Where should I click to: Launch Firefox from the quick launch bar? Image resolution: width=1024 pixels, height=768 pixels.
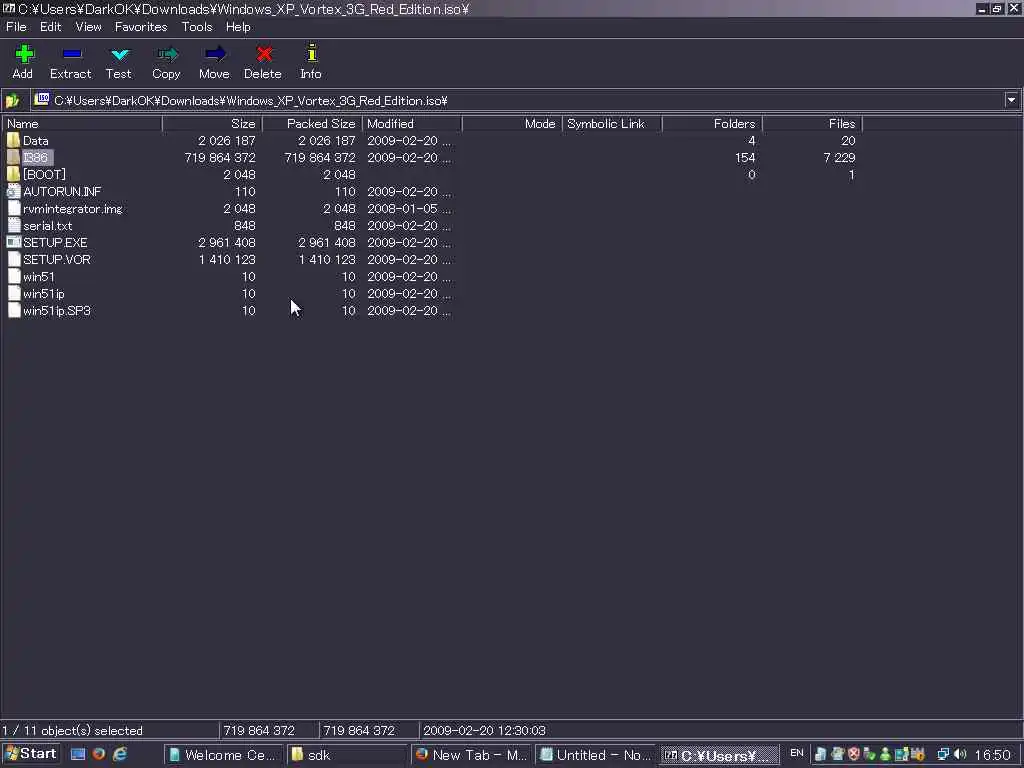click(x=99, y=754)
